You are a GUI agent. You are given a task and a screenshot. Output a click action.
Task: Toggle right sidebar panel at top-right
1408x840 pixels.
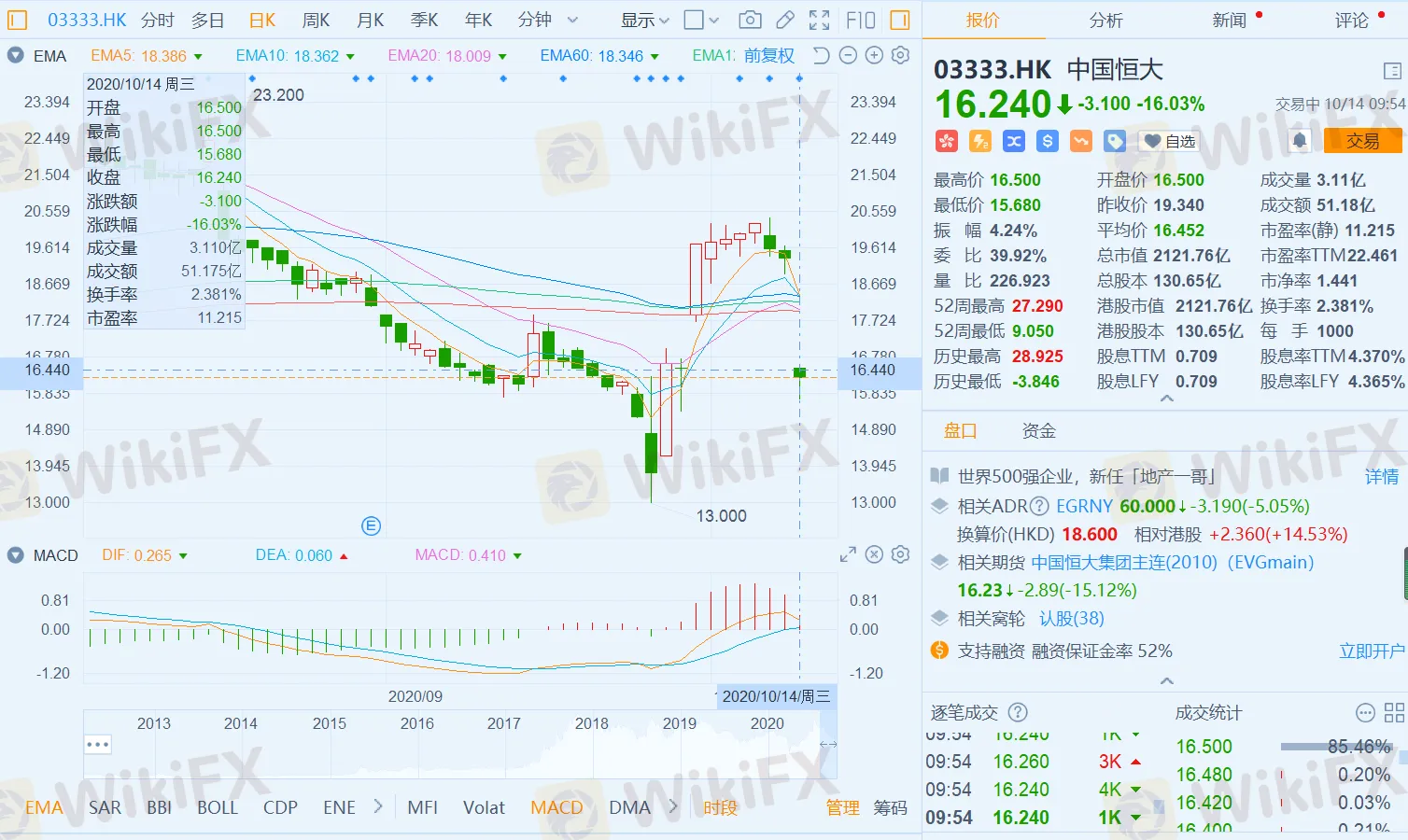900,20
